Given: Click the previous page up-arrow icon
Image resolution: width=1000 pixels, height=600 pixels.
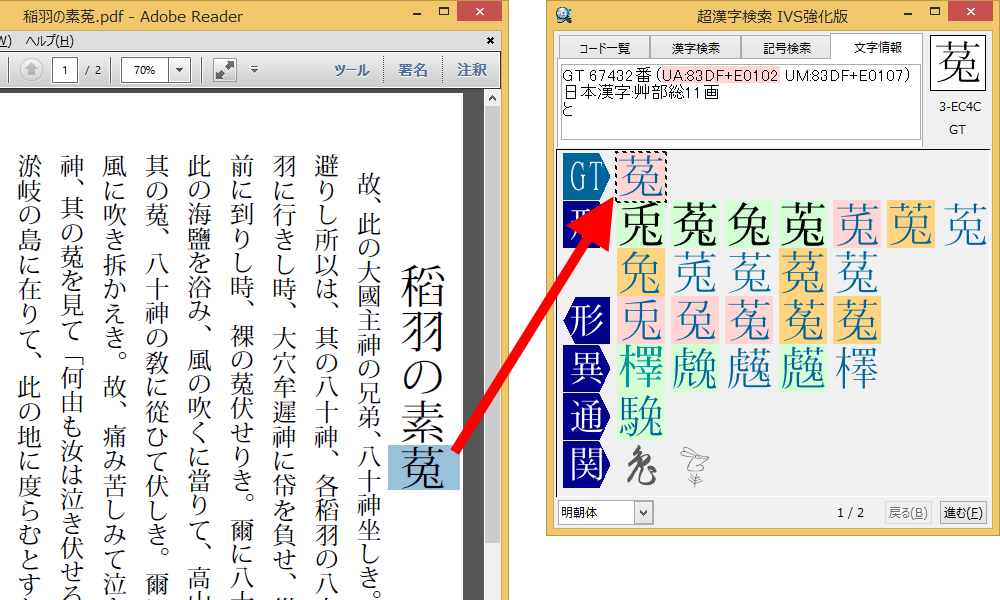Looking at the screenshot, I should (x=31, y=70).
